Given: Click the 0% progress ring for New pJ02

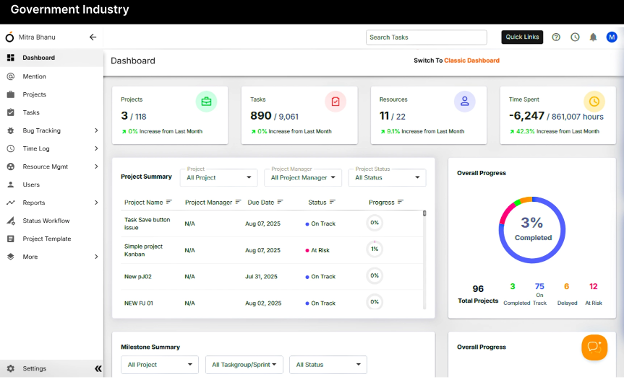Looking at the screenshot, I should pos(374,275).
